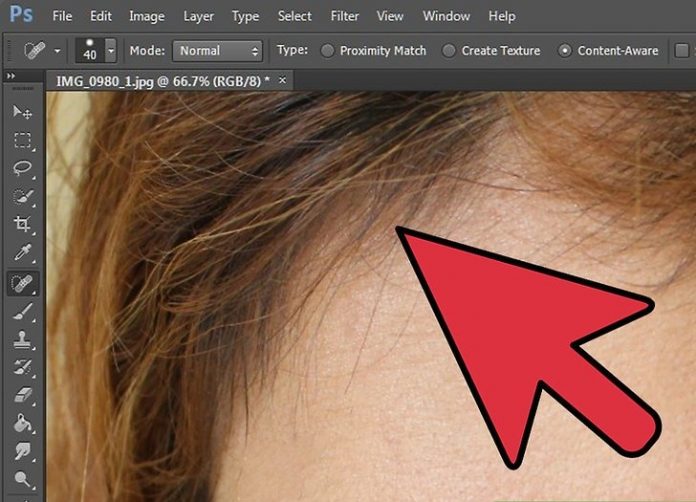Open the Mode dropdown set to Normal
Image resolution: width=696 pixels, height=502 pixels.
tap(217, 51)
